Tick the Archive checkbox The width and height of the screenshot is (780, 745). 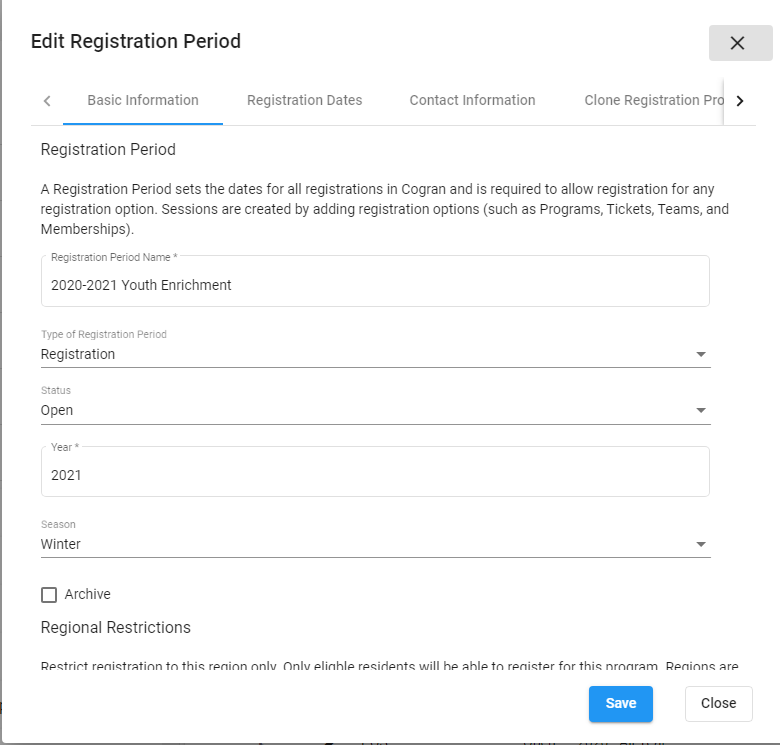click(x=49, y=595)
